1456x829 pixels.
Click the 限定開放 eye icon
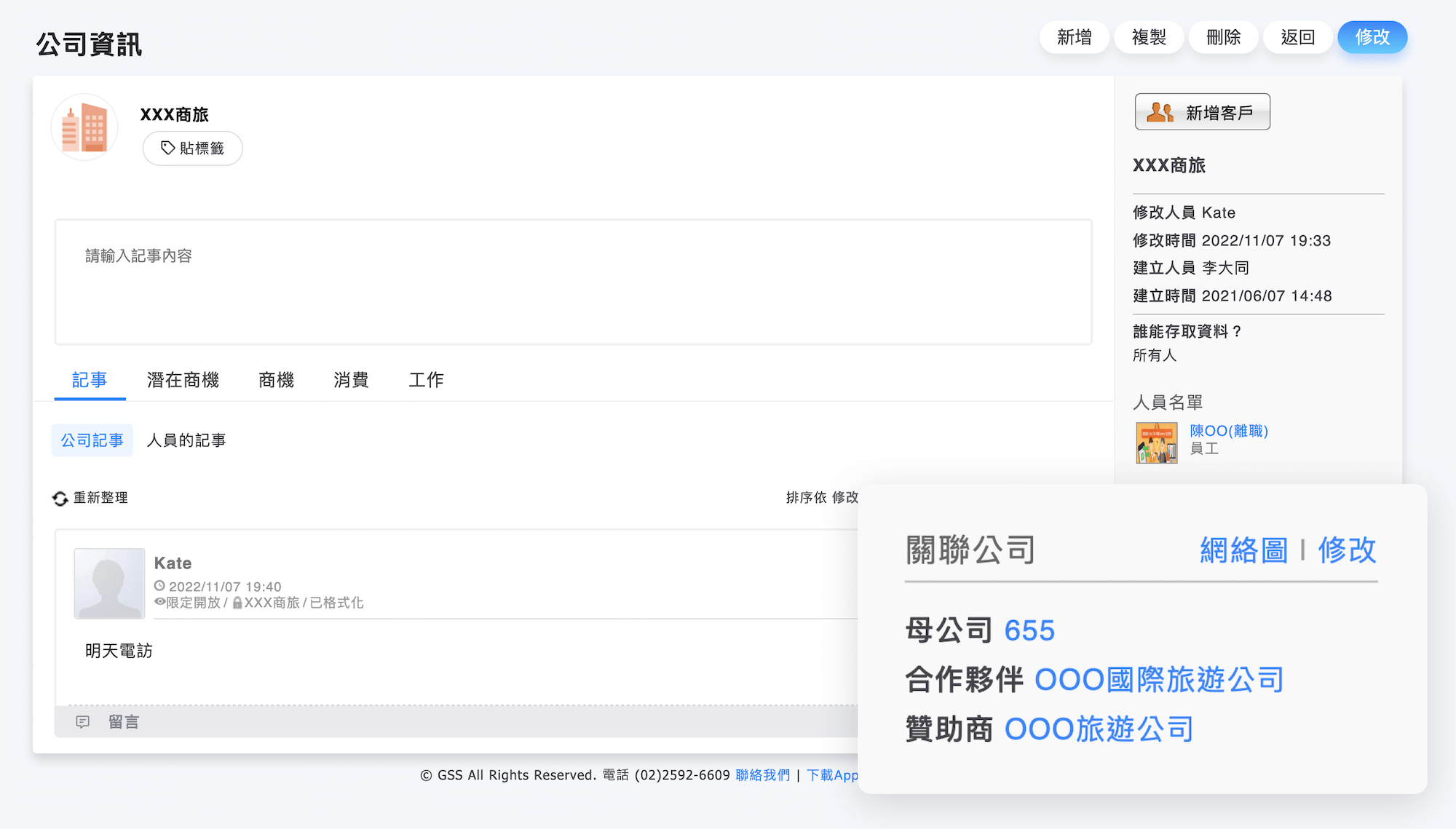(159, 602)
